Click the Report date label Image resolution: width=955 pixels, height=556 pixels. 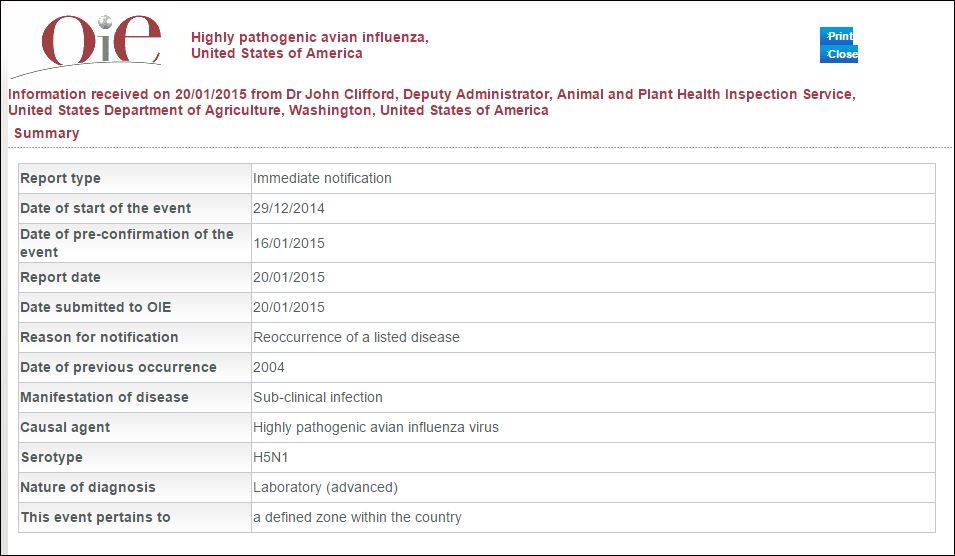(x=60, y=277)
